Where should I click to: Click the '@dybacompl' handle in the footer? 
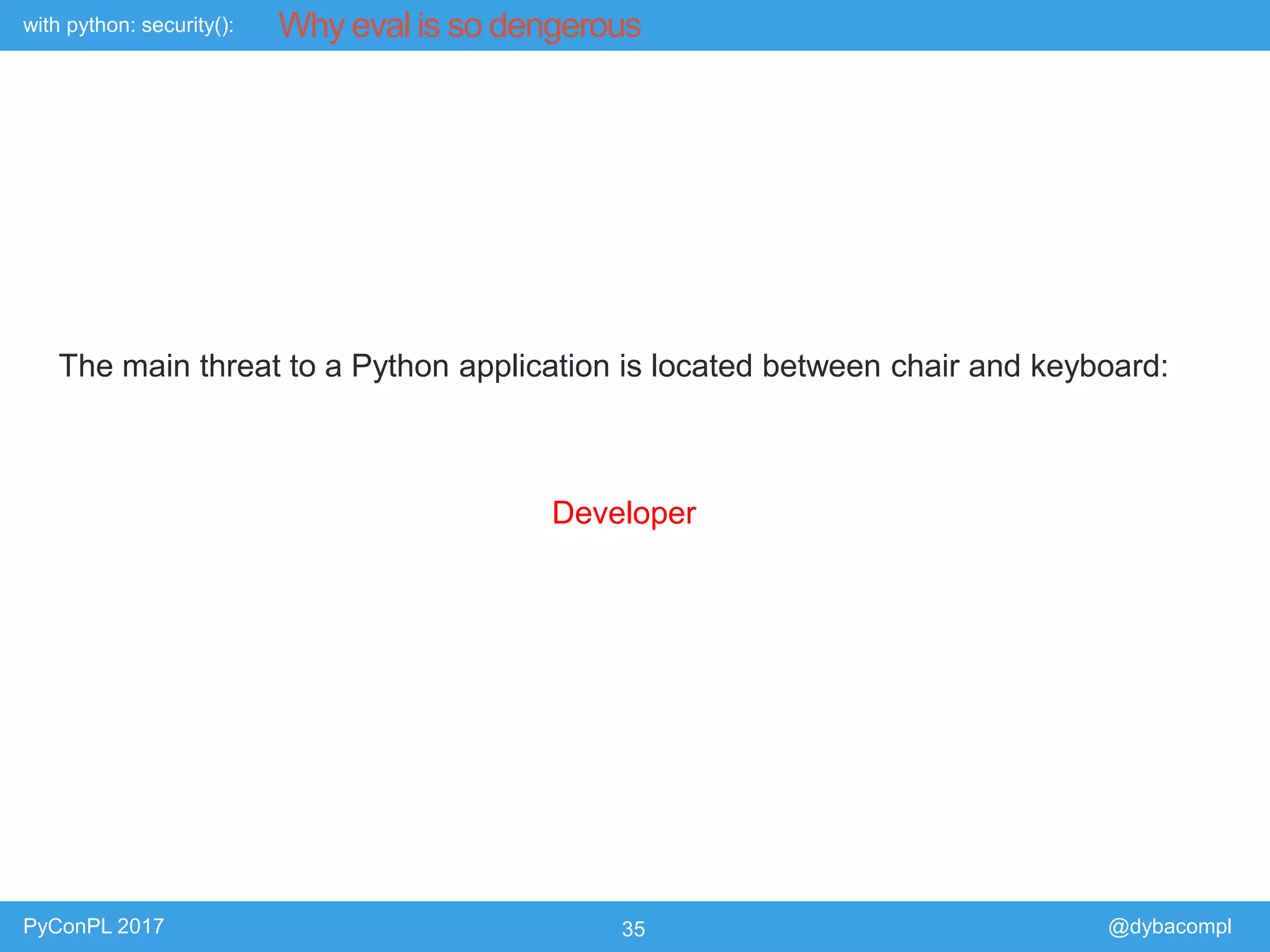[x=1170, y=927]
